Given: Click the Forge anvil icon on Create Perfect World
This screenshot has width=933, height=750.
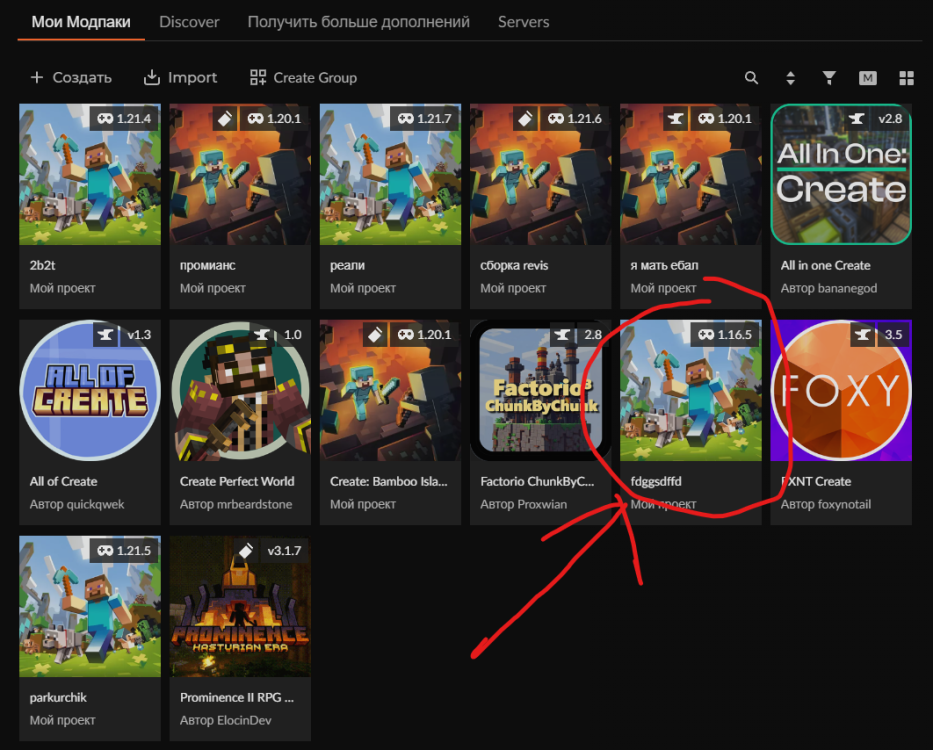Looking at the screenshot, I should [261, 335].
